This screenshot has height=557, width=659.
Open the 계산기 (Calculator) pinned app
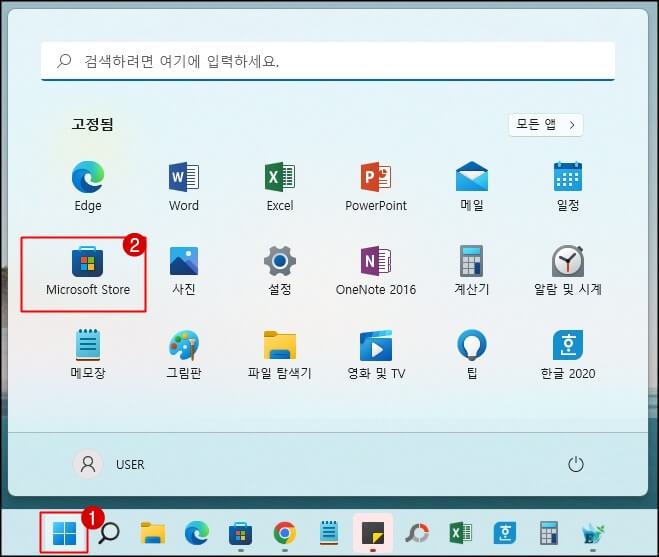pos(472,270)
